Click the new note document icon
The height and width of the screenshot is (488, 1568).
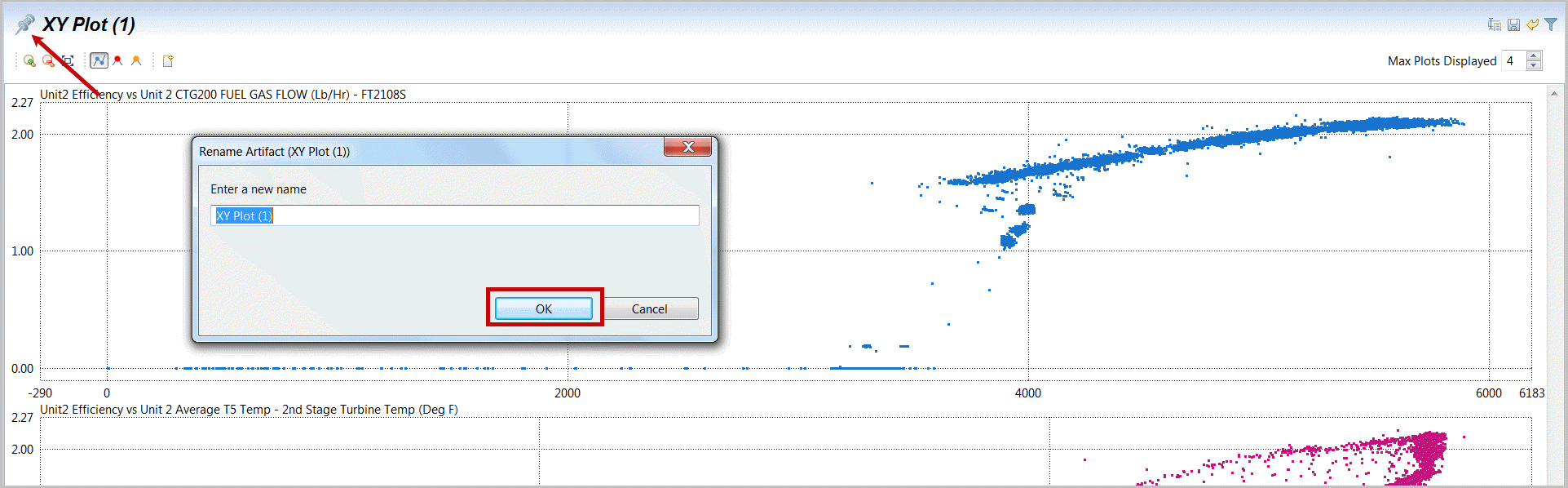tap(168, 61)
